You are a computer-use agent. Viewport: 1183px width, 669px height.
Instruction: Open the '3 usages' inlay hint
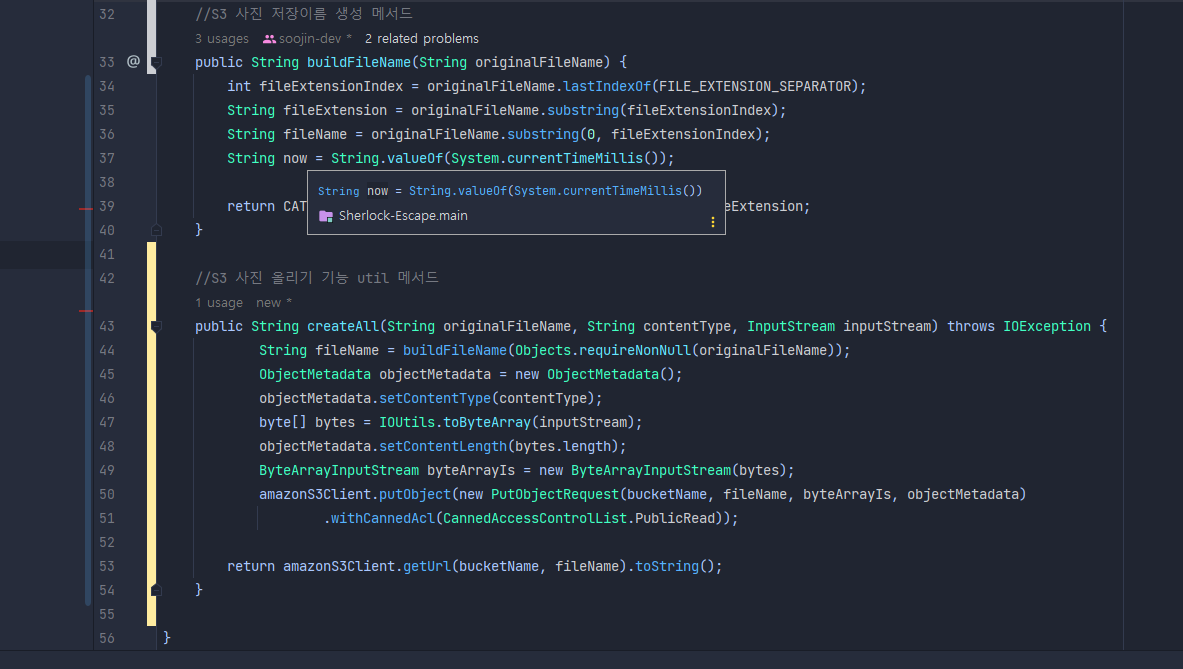[222, 38]
